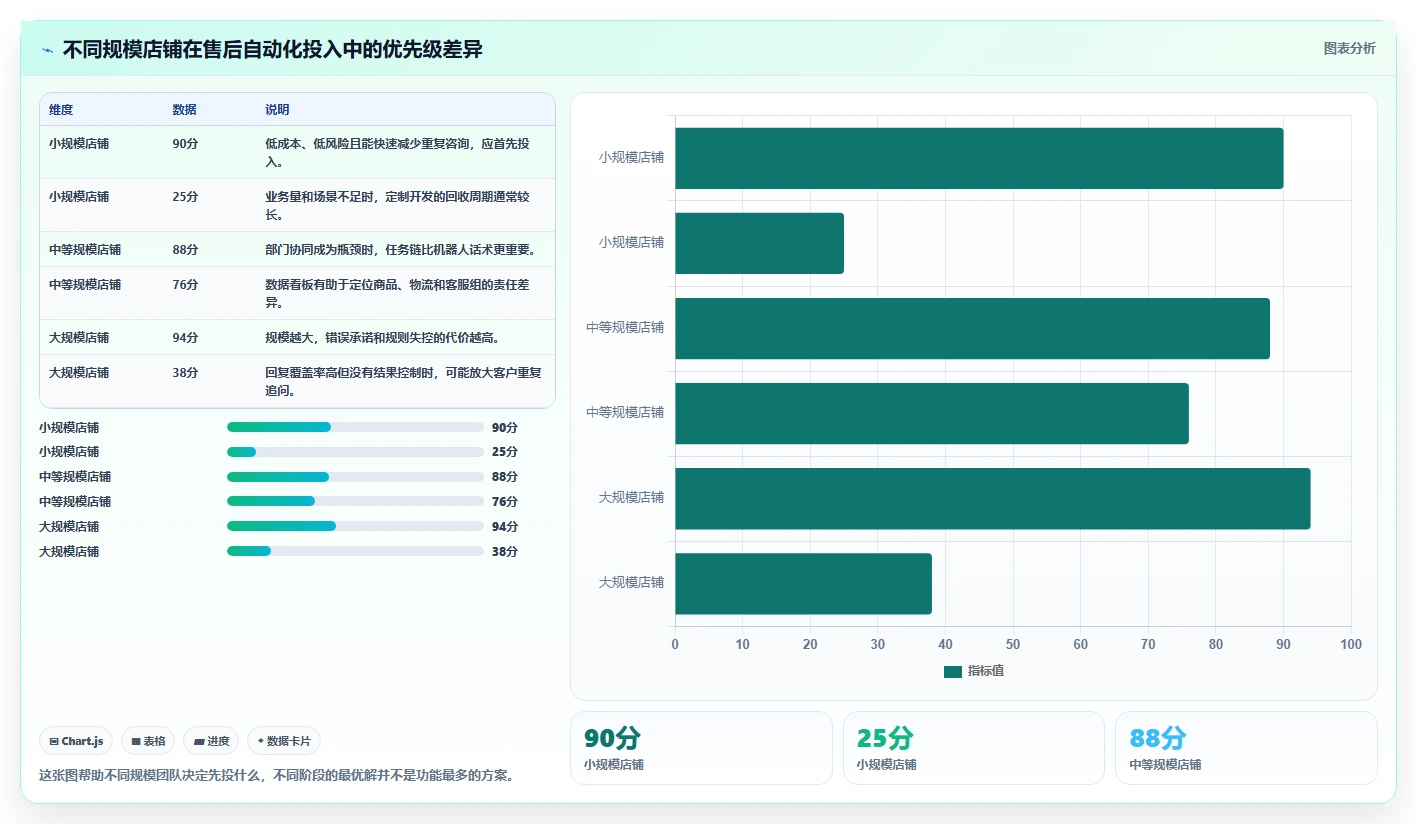Click the x-axis tick label 30
Viewport: 1417px width, 824px height.
tap(878, 645)
